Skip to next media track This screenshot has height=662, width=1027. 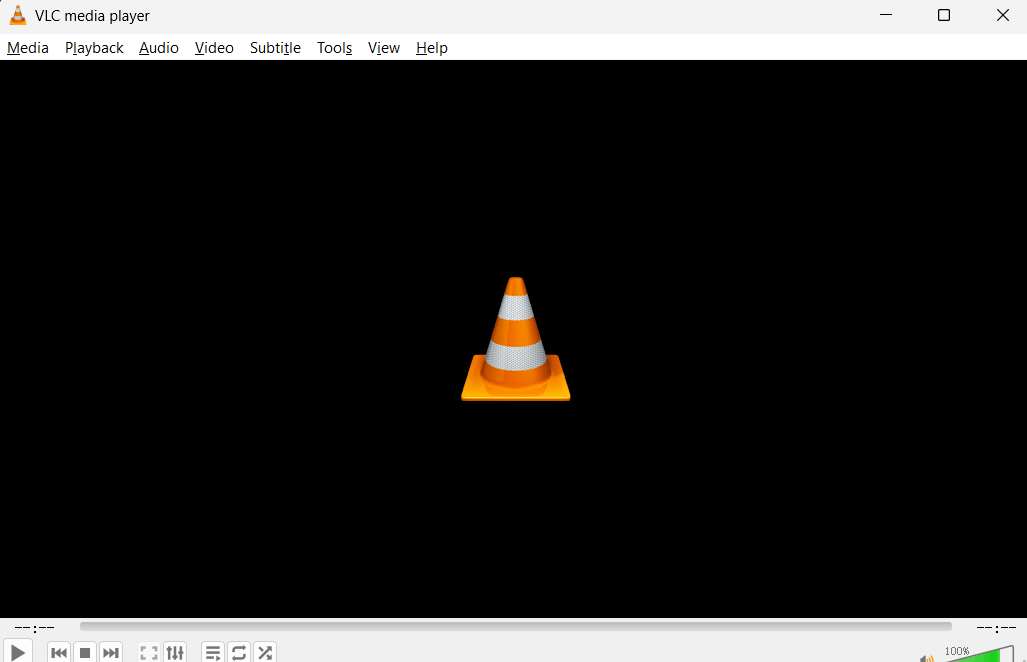111,653
